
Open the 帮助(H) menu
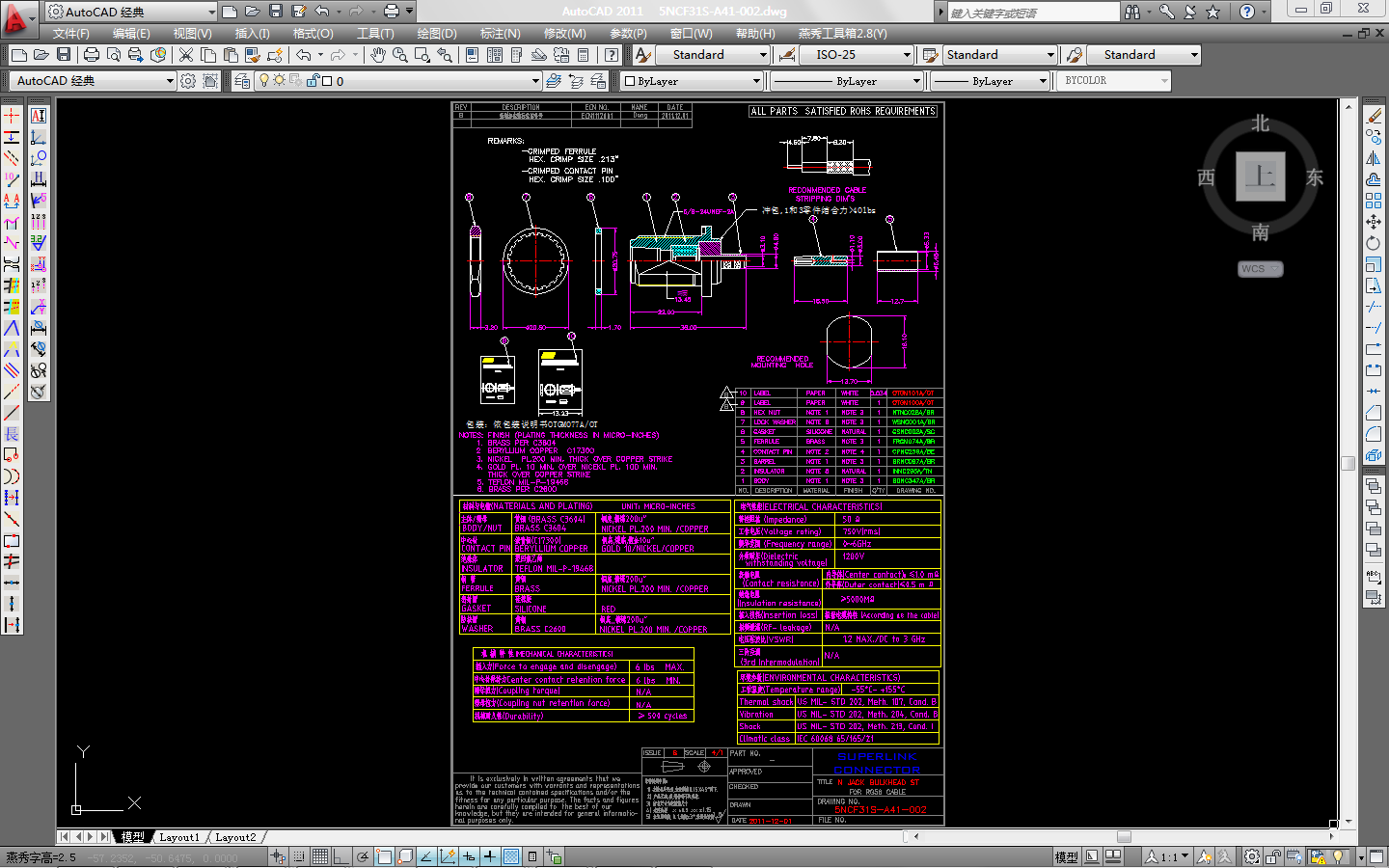coord(755,34)
